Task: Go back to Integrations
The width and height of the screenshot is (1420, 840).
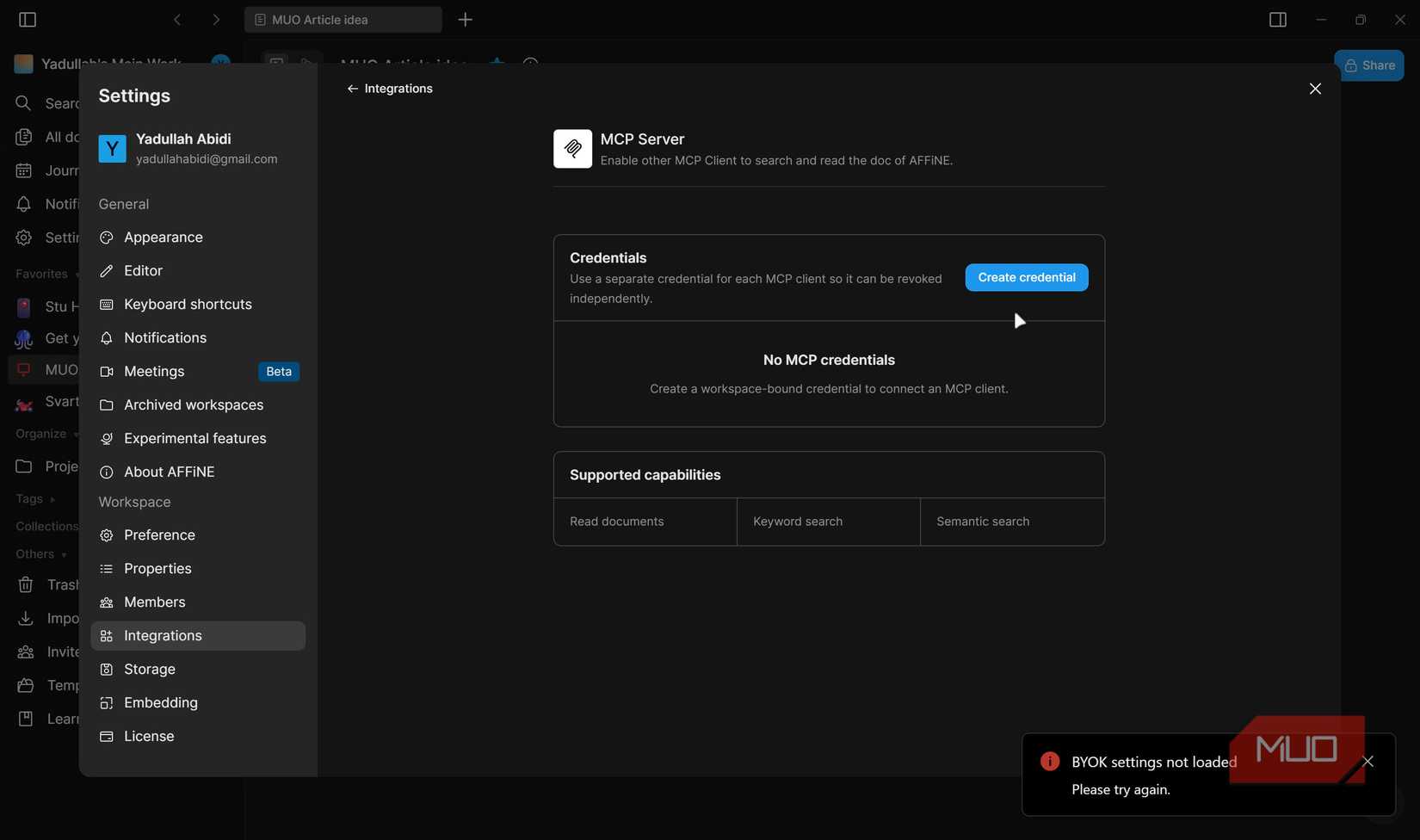Action: point(390,89)
